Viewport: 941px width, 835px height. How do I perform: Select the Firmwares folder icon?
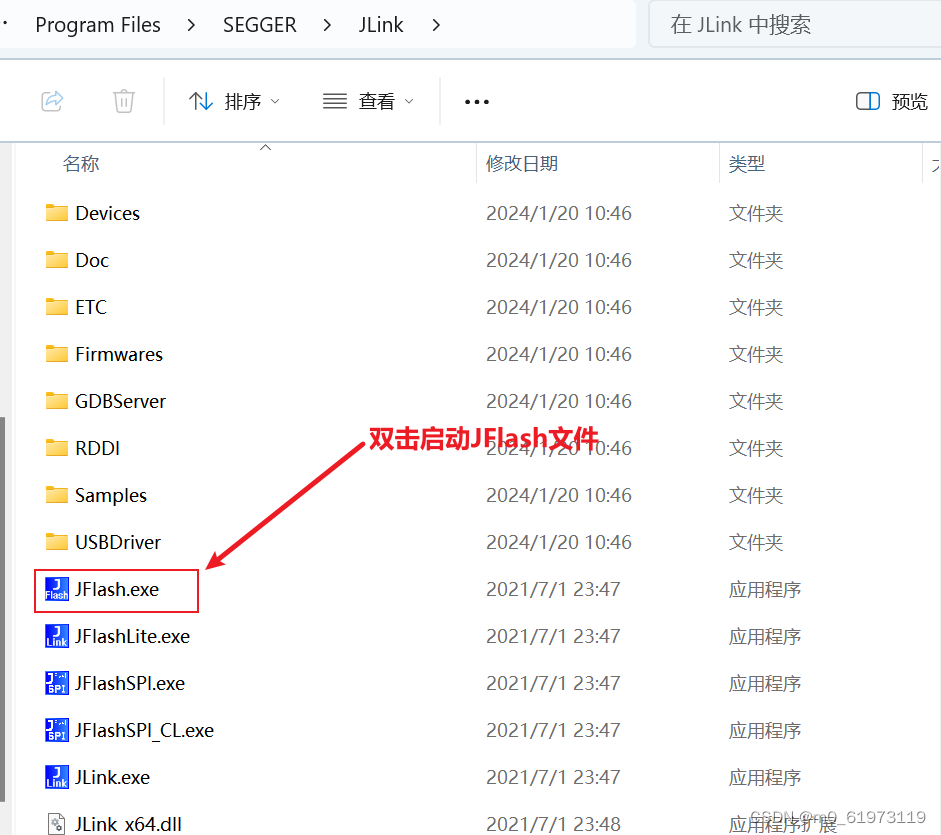pos(56,354)
